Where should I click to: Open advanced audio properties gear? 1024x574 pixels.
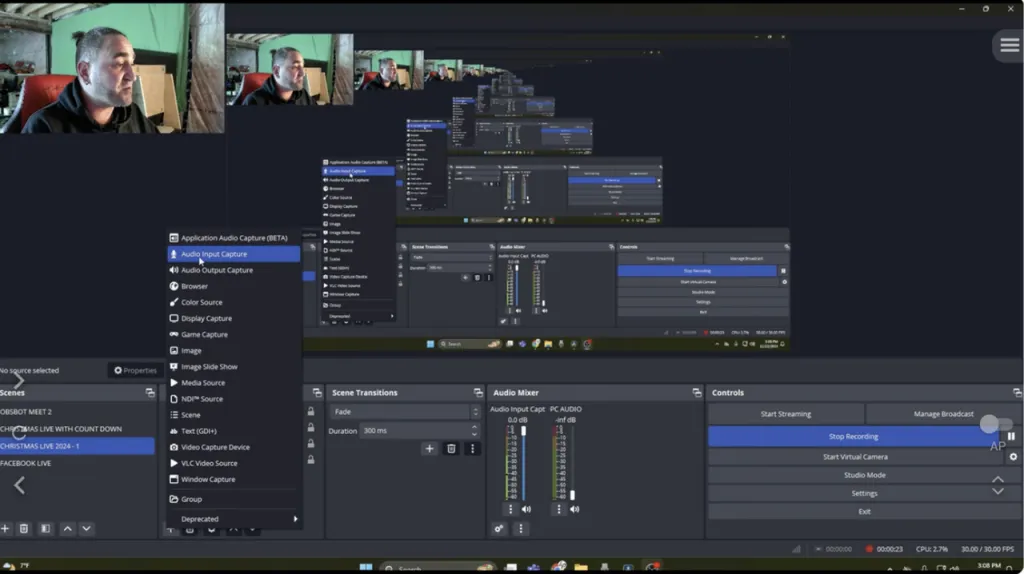pos(499,528)
